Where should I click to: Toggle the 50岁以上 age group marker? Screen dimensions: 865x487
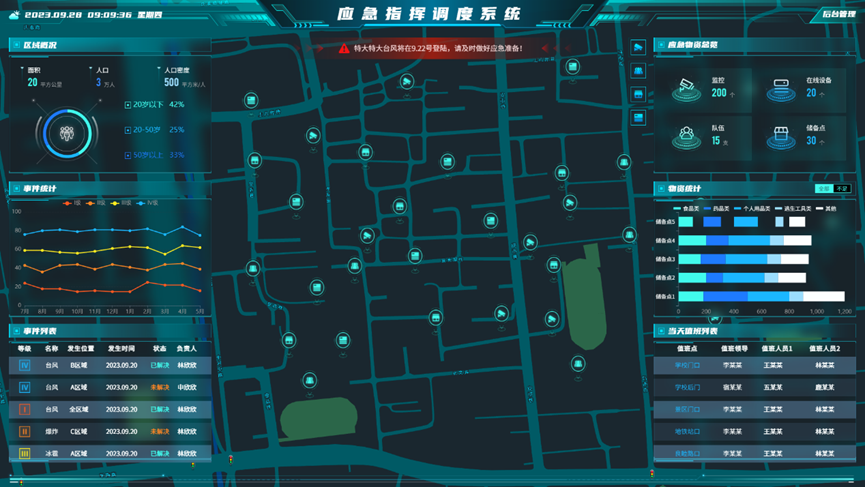coord(127,156)
